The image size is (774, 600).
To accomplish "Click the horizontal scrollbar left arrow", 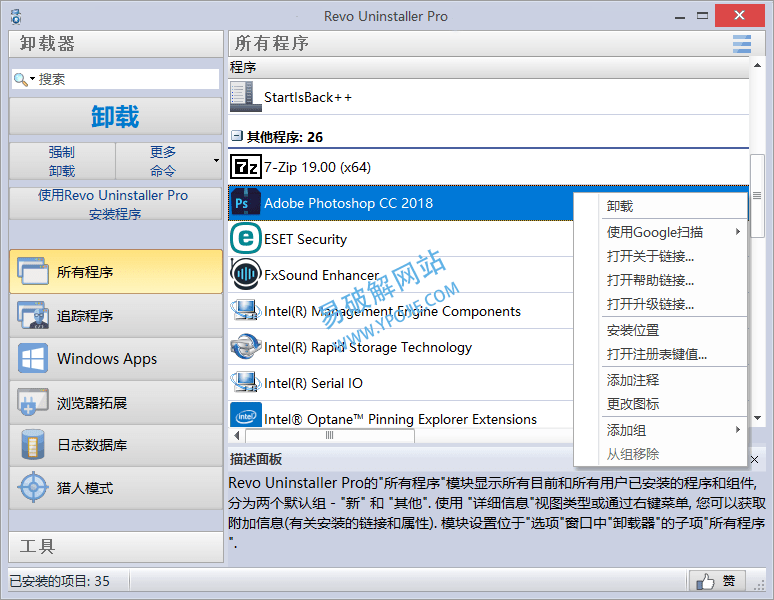I will coord(237,435).
